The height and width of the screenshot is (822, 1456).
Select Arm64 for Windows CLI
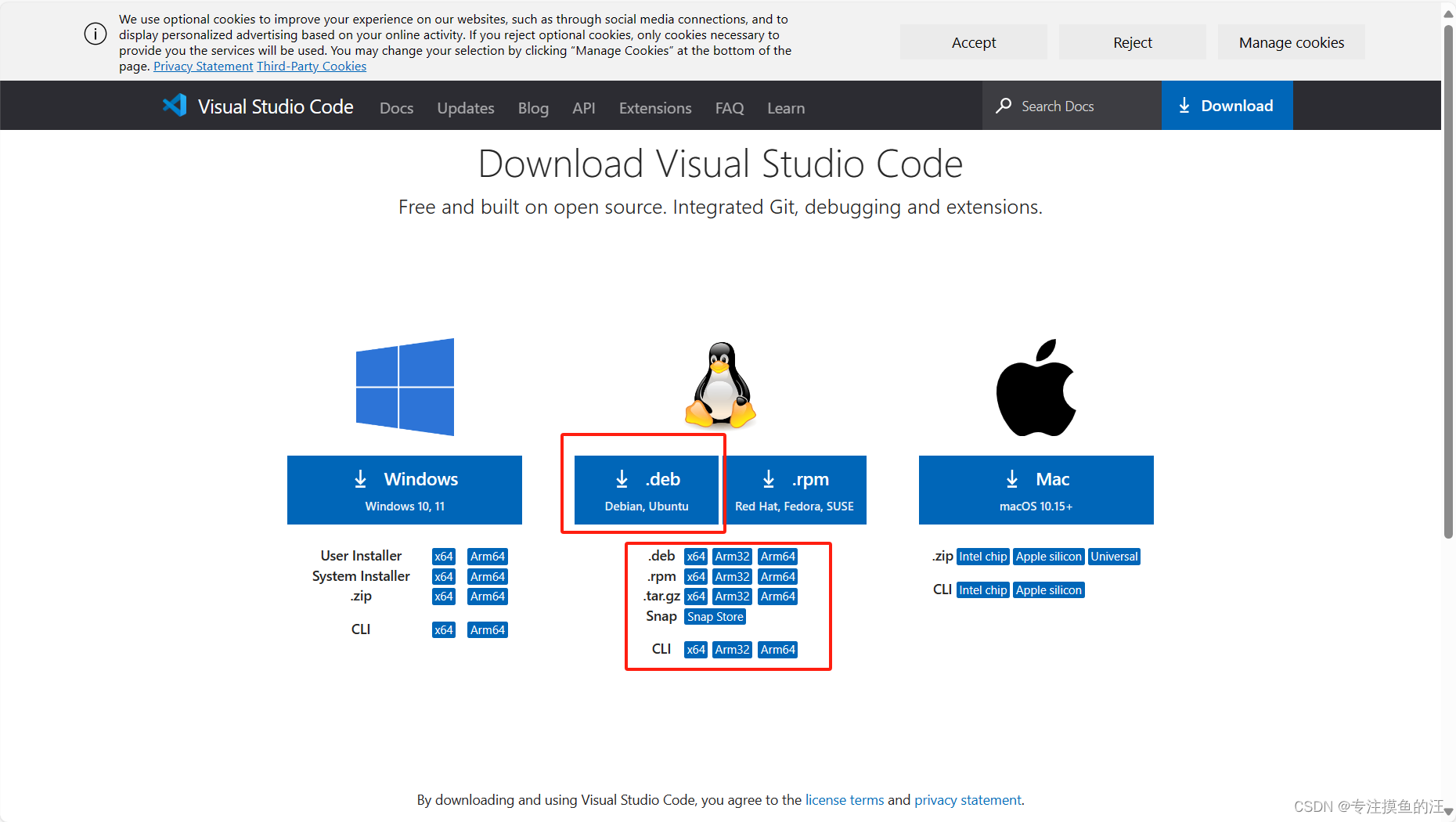click(488, 630)
